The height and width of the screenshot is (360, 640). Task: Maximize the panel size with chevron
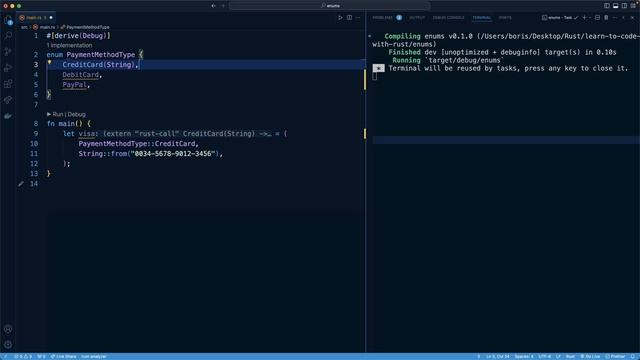[624, 18]
